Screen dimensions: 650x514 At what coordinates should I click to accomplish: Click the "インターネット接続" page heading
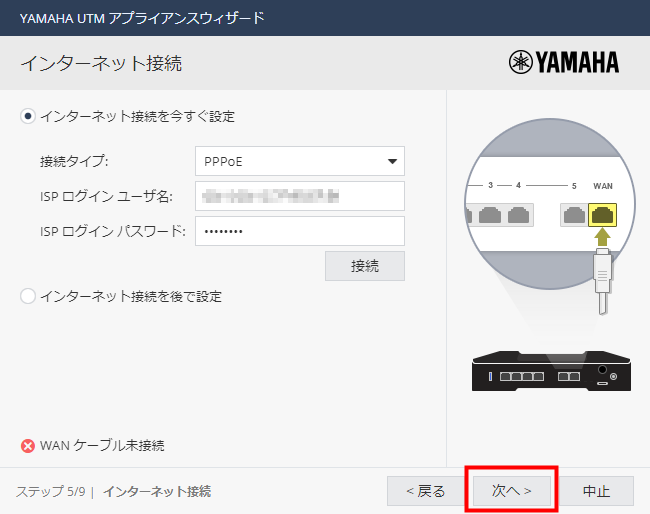[101, 64]
